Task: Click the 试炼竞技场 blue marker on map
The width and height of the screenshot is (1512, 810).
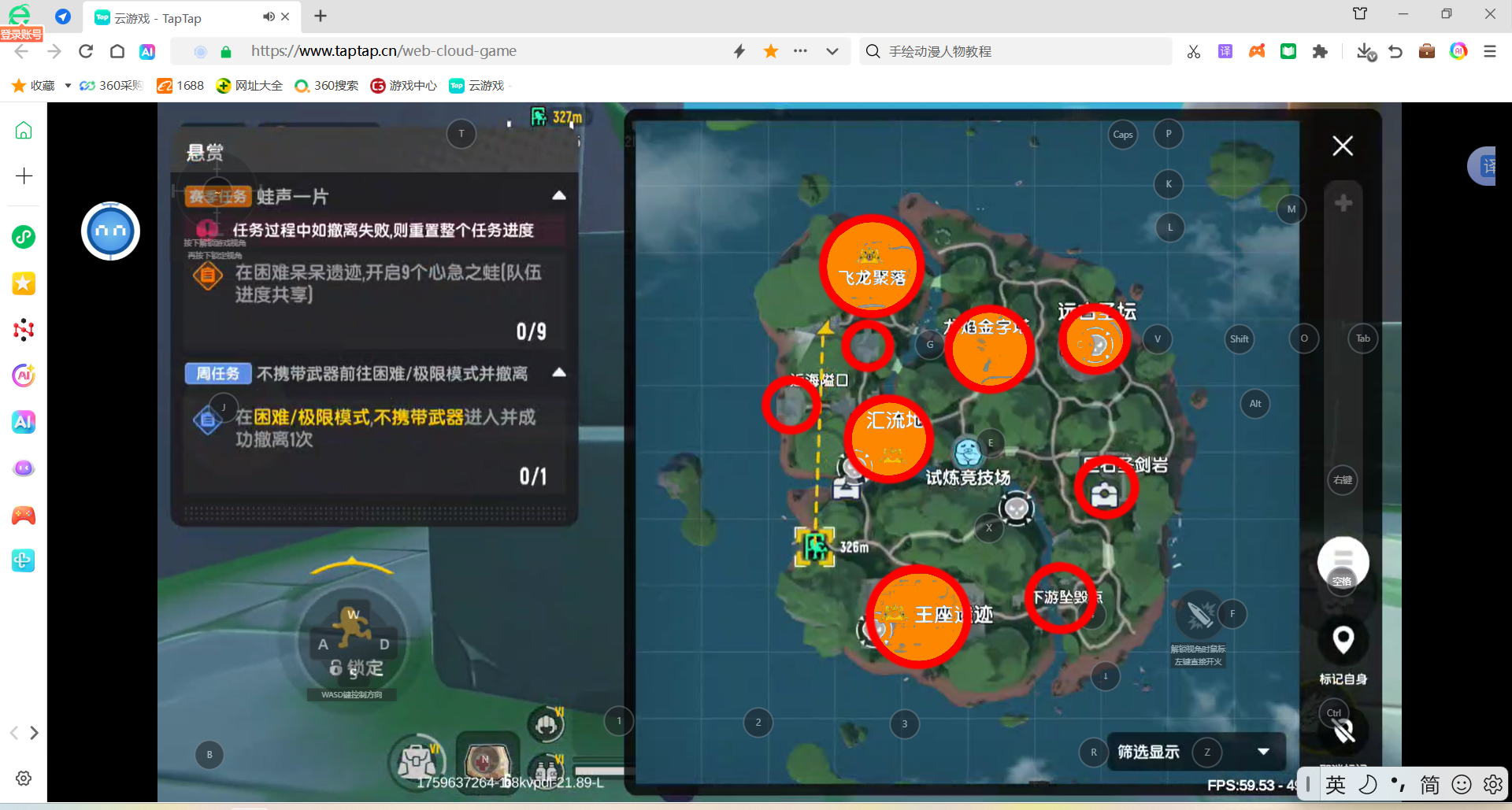Action: (967, 453)
